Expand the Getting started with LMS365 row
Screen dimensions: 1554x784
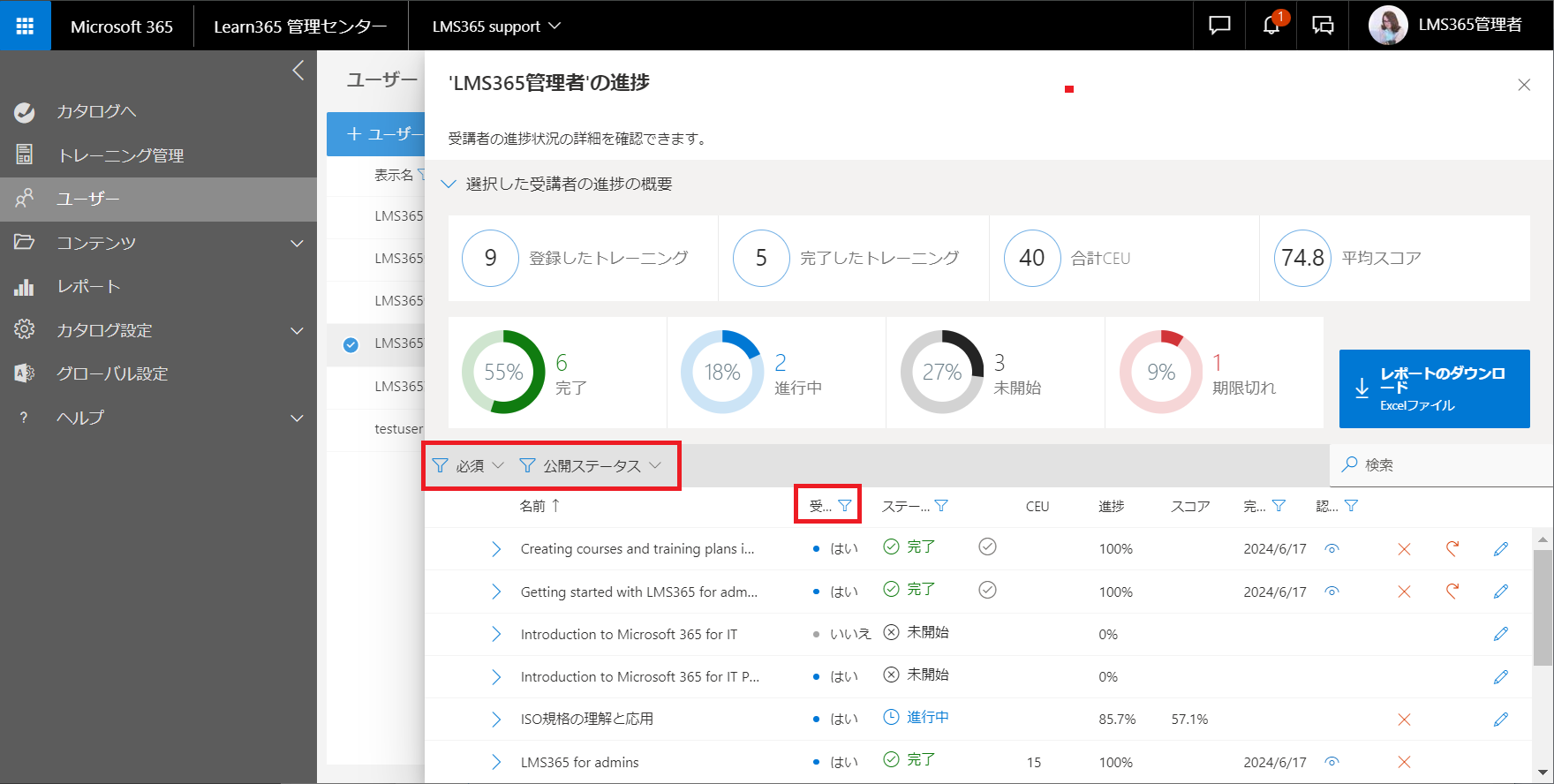pos(496,592)
